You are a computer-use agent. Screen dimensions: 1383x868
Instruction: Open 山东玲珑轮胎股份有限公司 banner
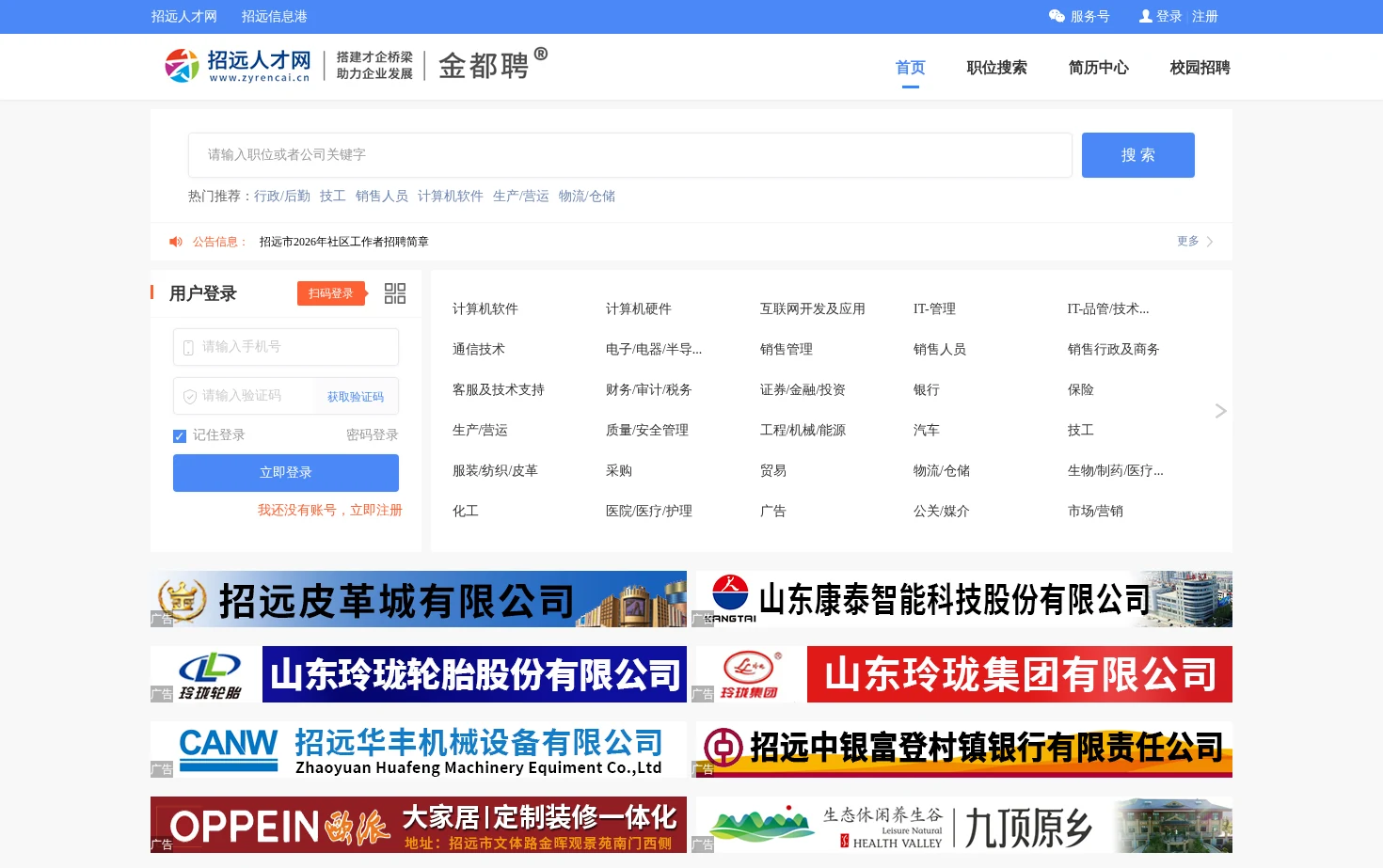[419, 674]
